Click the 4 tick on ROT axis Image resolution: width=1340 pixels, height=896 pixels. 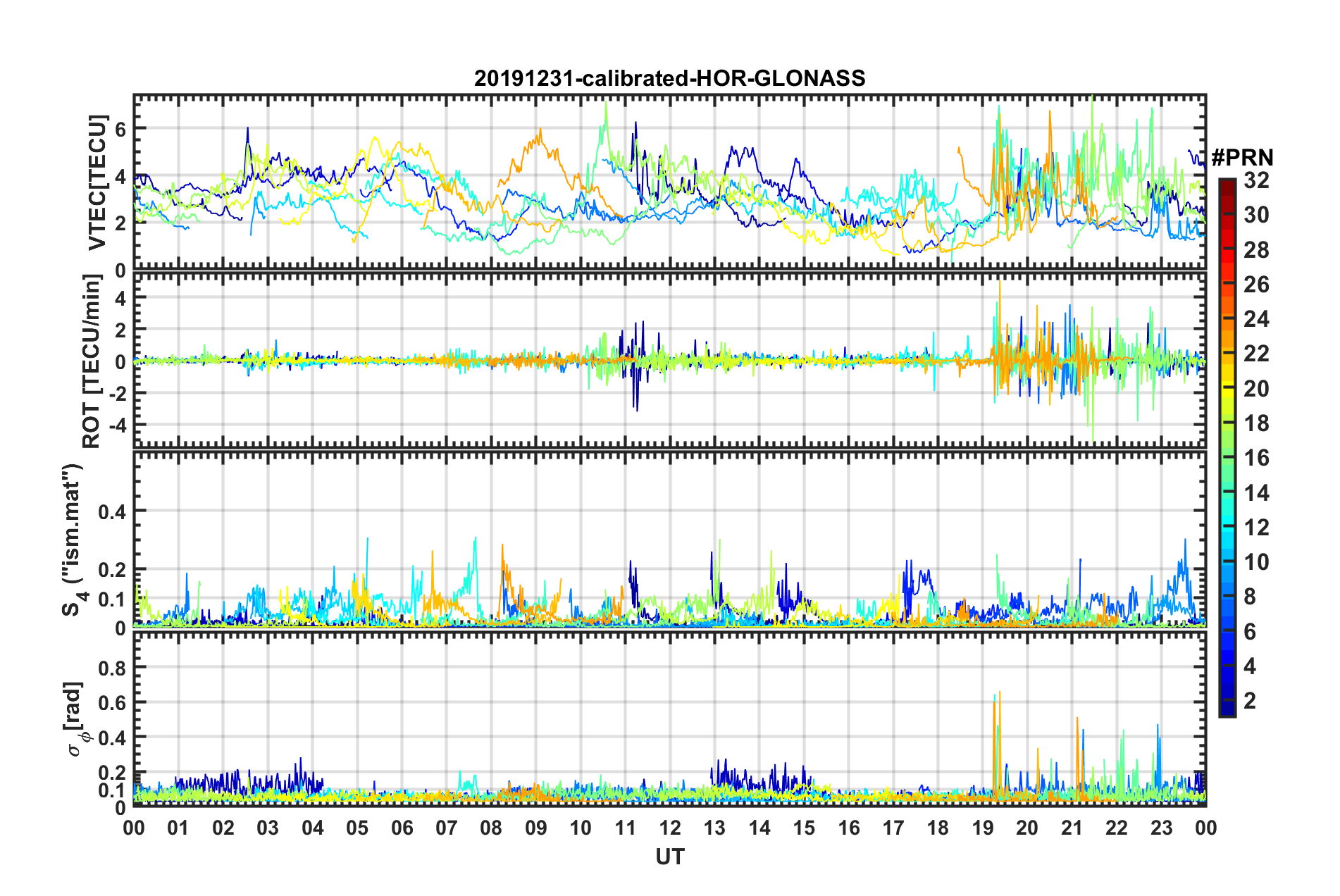coord(120,298)
